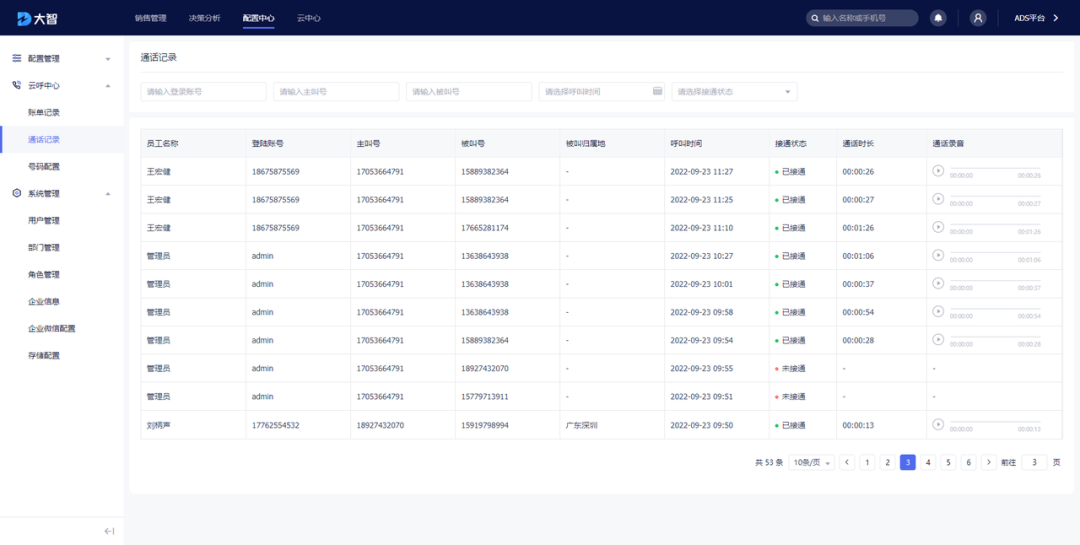This screenshot has height=545, width=1080.
Task: Click the notification bell icon
Action: point(938,18)
